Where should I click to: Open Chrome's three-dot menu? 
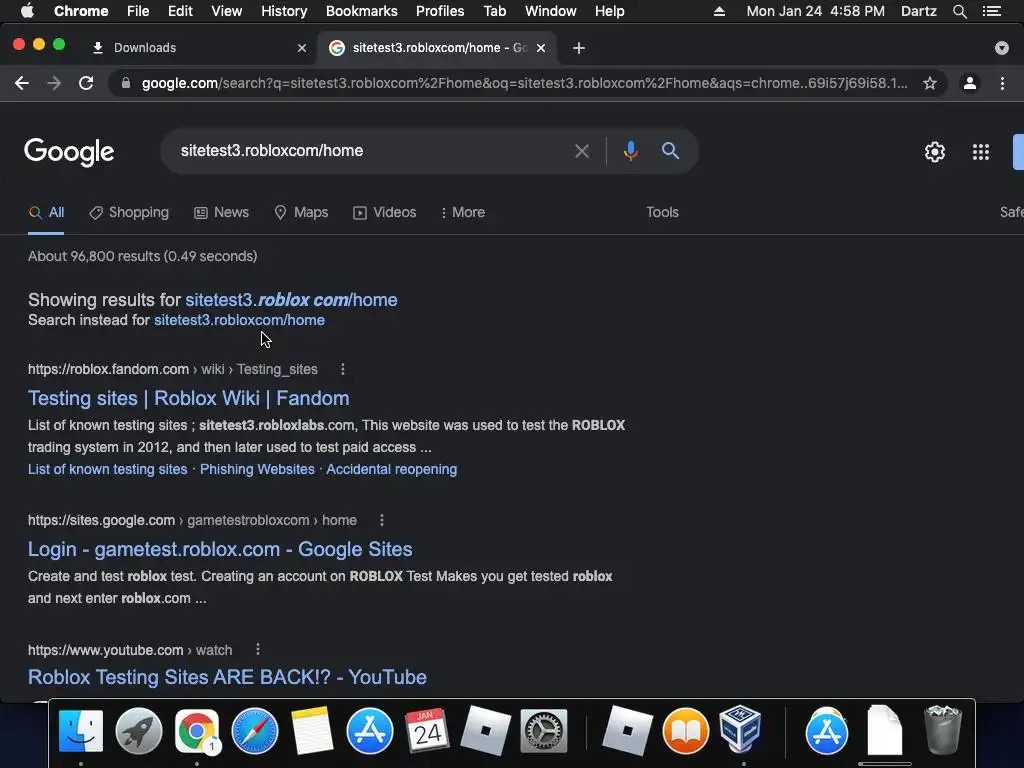click(x=1002, y=83)
